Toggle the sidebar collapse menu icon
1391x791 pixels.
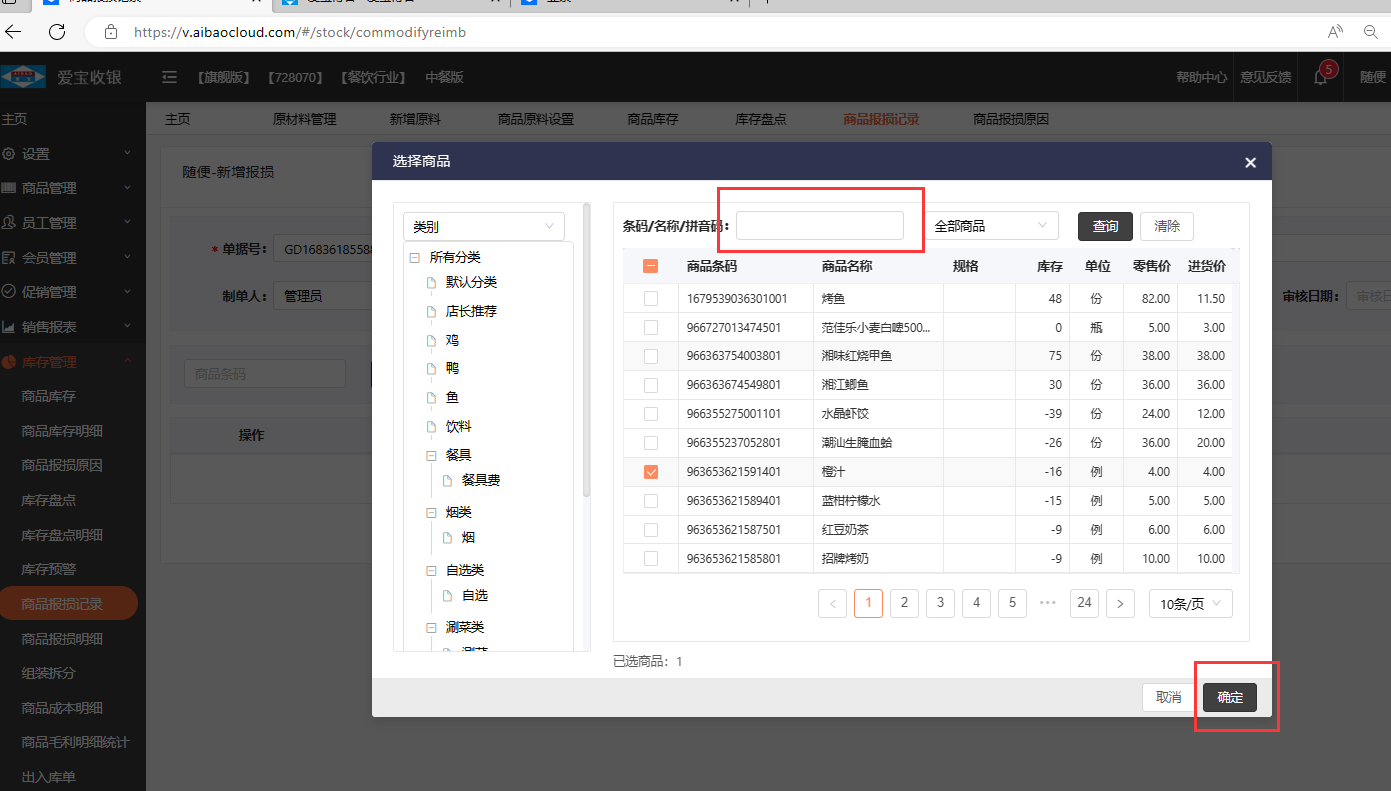(x=169, y=77)
